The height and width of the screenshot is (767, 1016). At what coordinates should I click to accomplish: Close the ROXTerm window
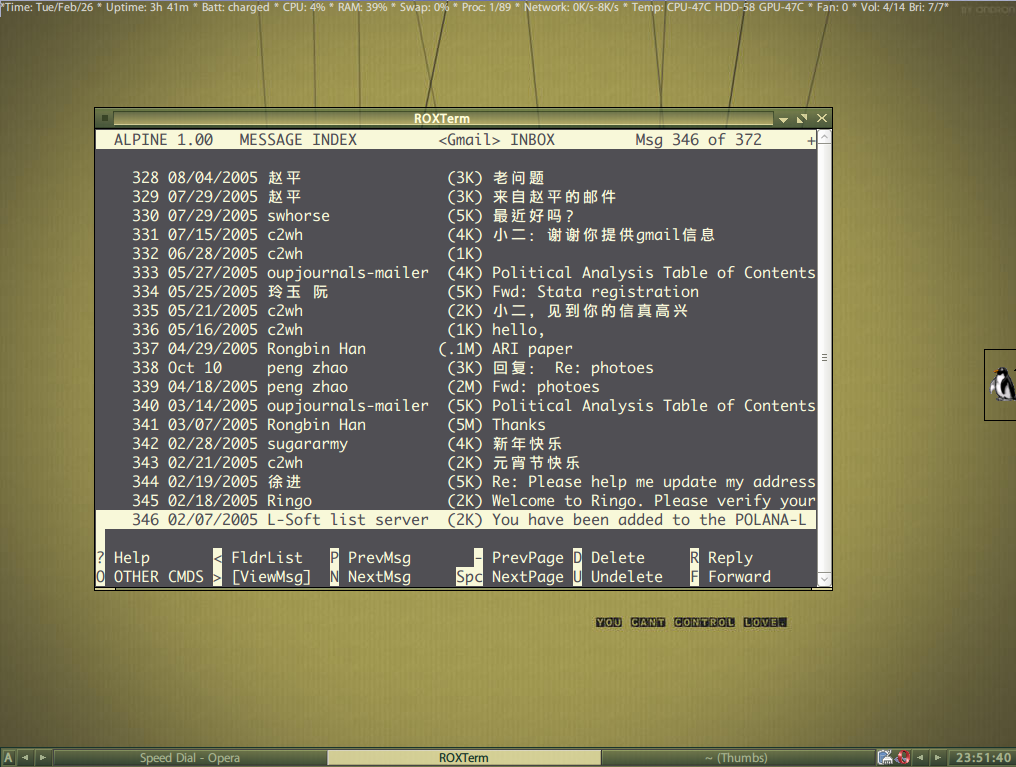822,118
